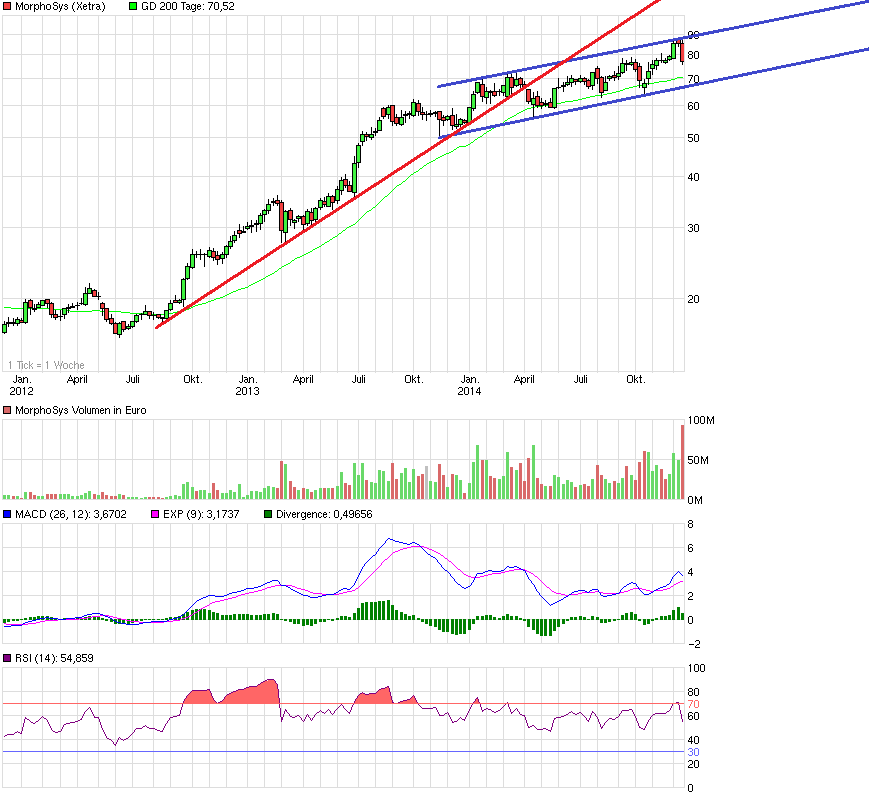Click the green GD 200 Tage legend swatch

coord(133,7)
